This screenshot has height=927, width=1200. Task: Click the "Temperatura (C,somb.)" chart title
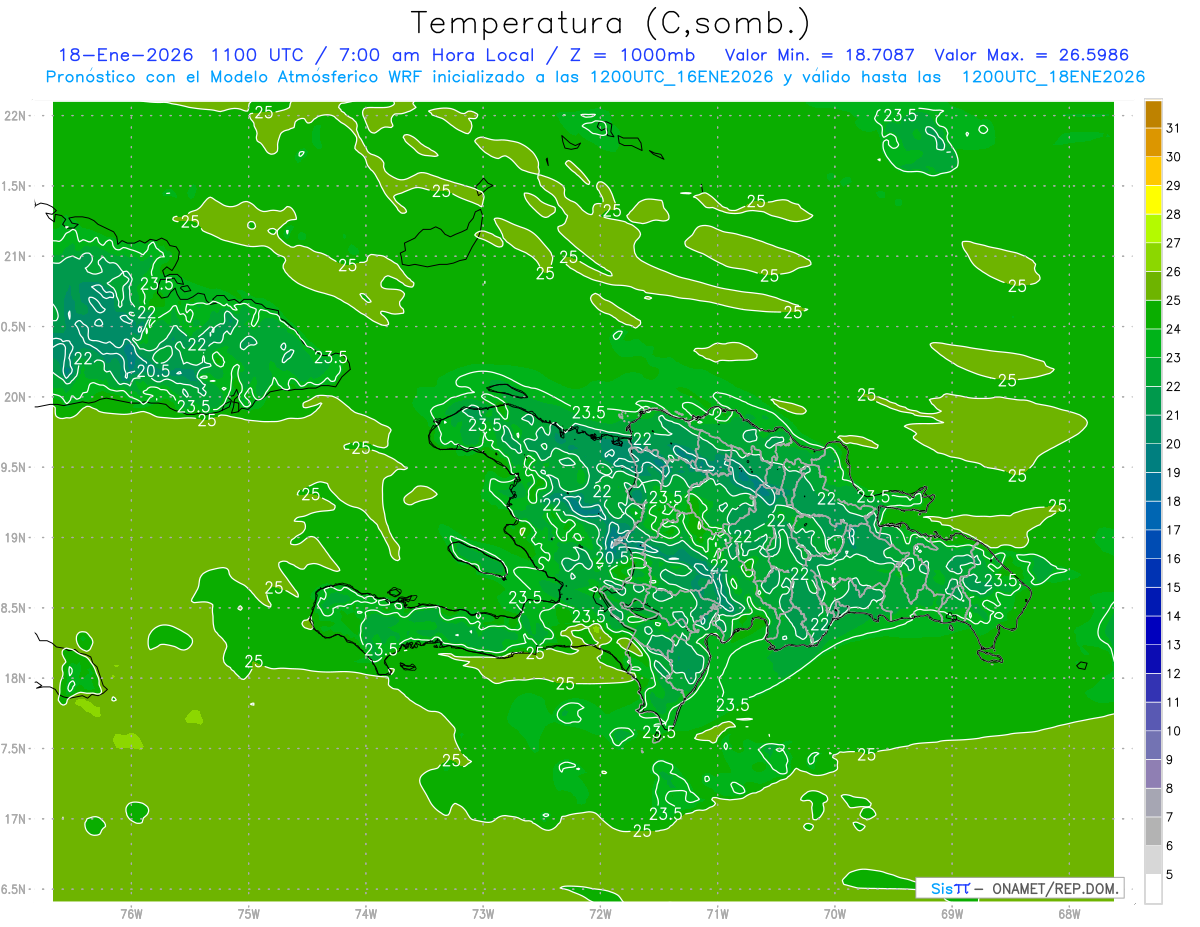coord(610,24)
